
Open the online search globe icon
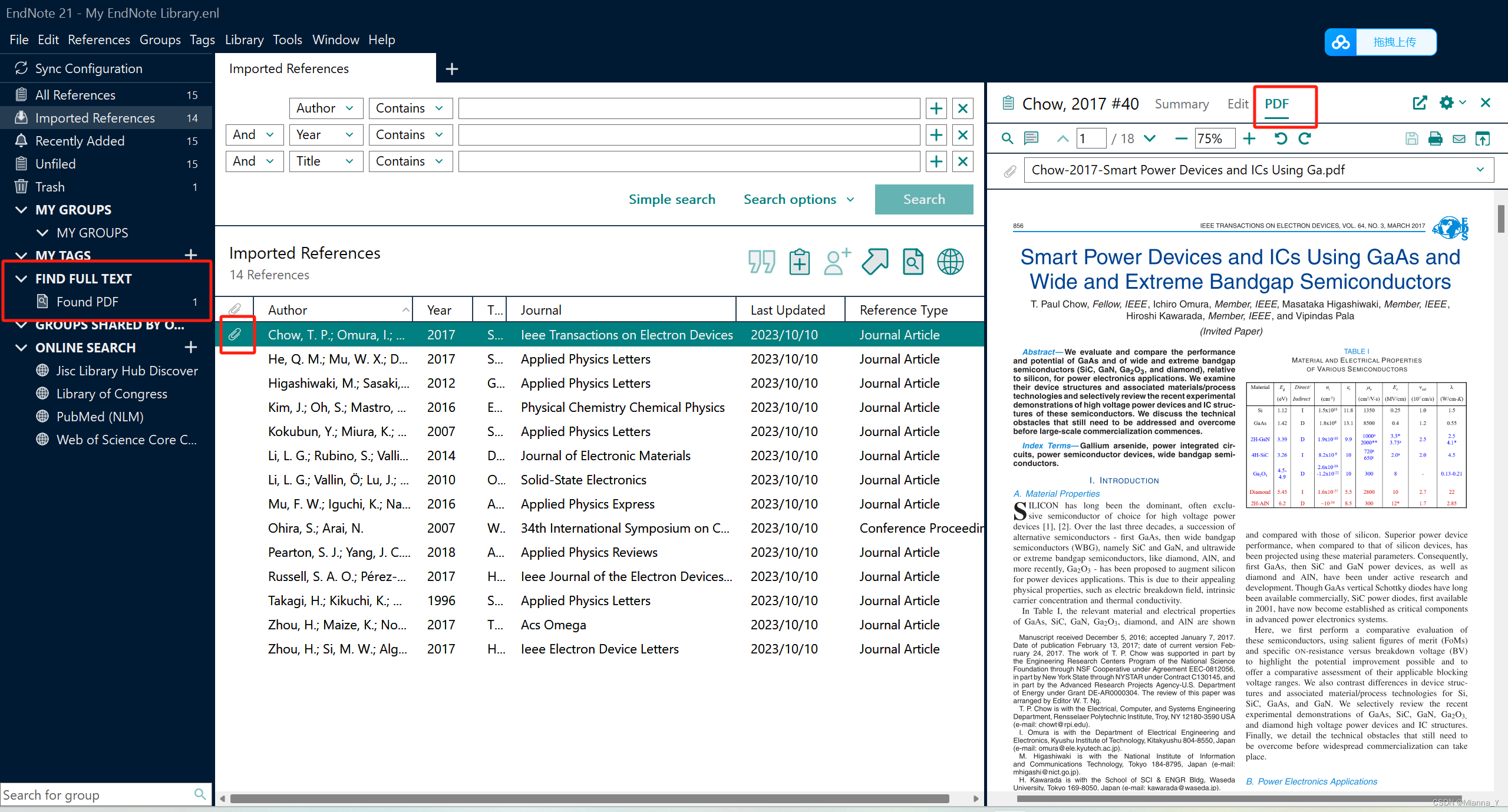point(950,262)
